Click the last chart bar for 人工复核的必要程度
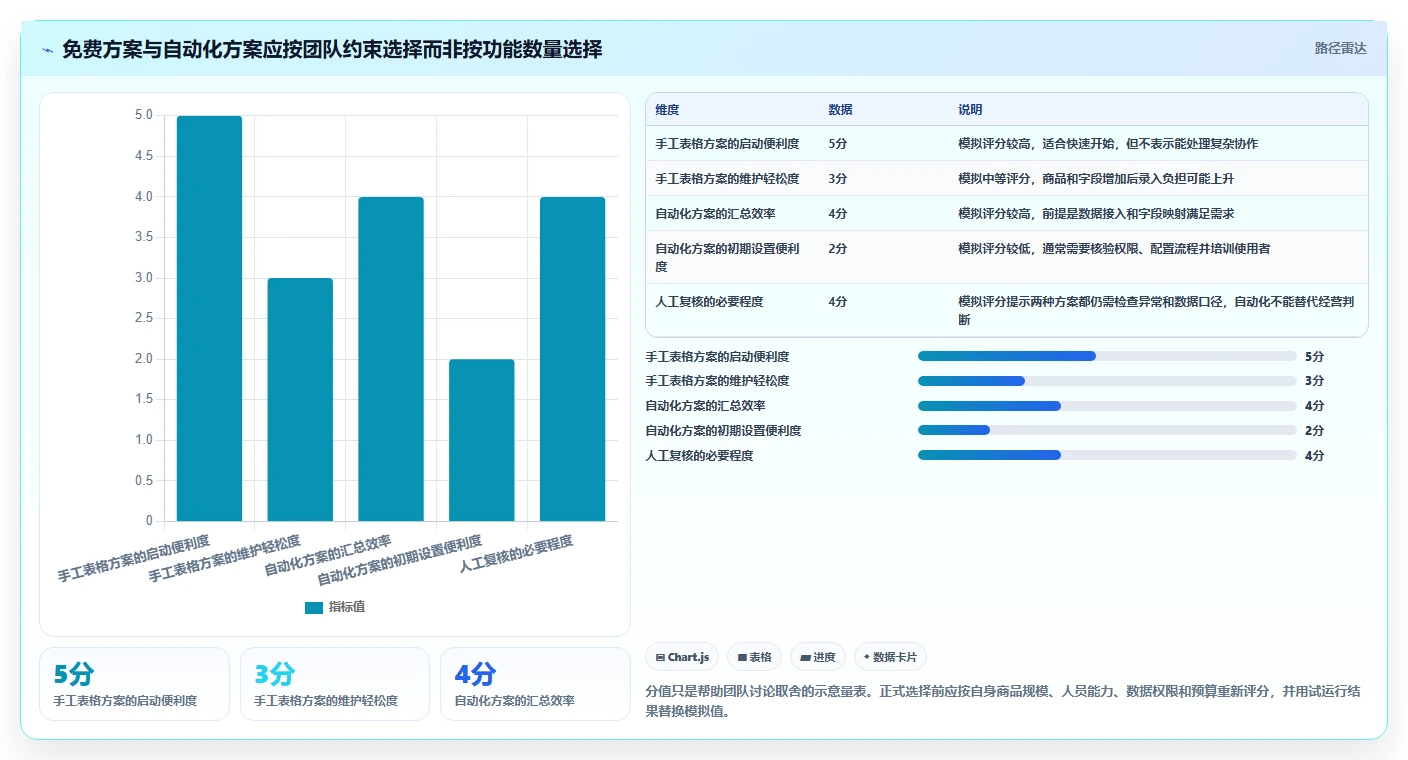1408x760 pixels. 573,359
